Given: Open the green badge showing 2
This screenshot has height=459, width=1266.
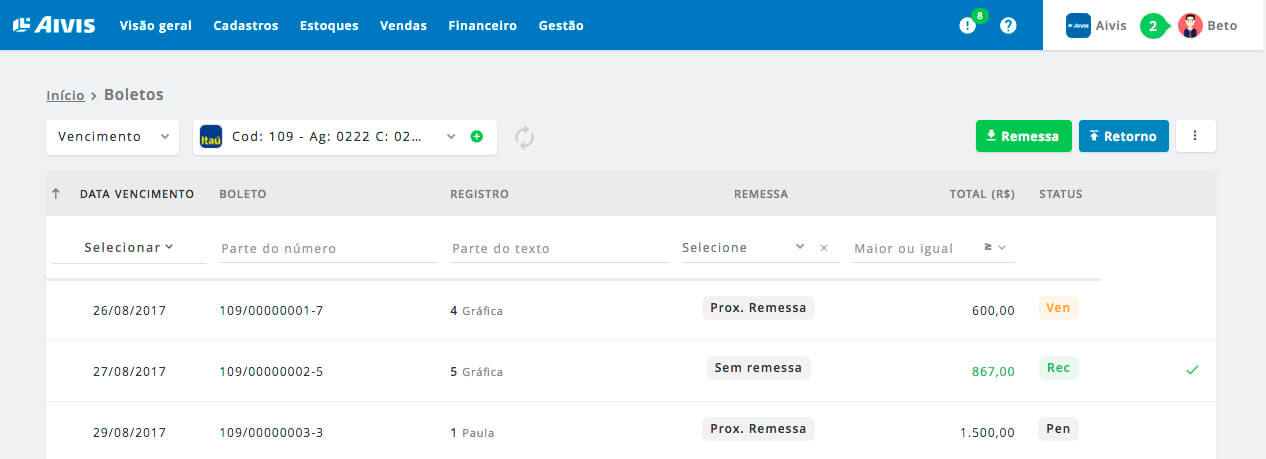Looking at the screenshot, I should 1153,26.
